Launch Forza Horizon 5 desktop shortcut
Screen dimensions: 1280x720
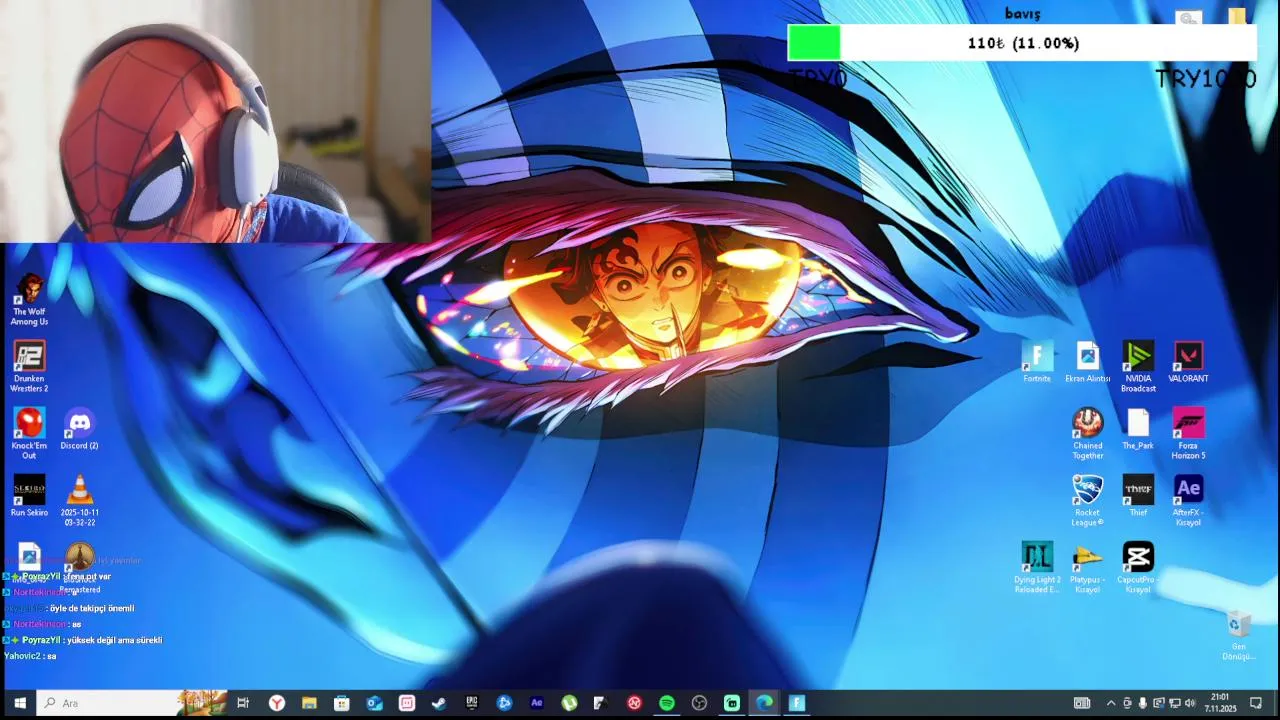(1188, 434)
